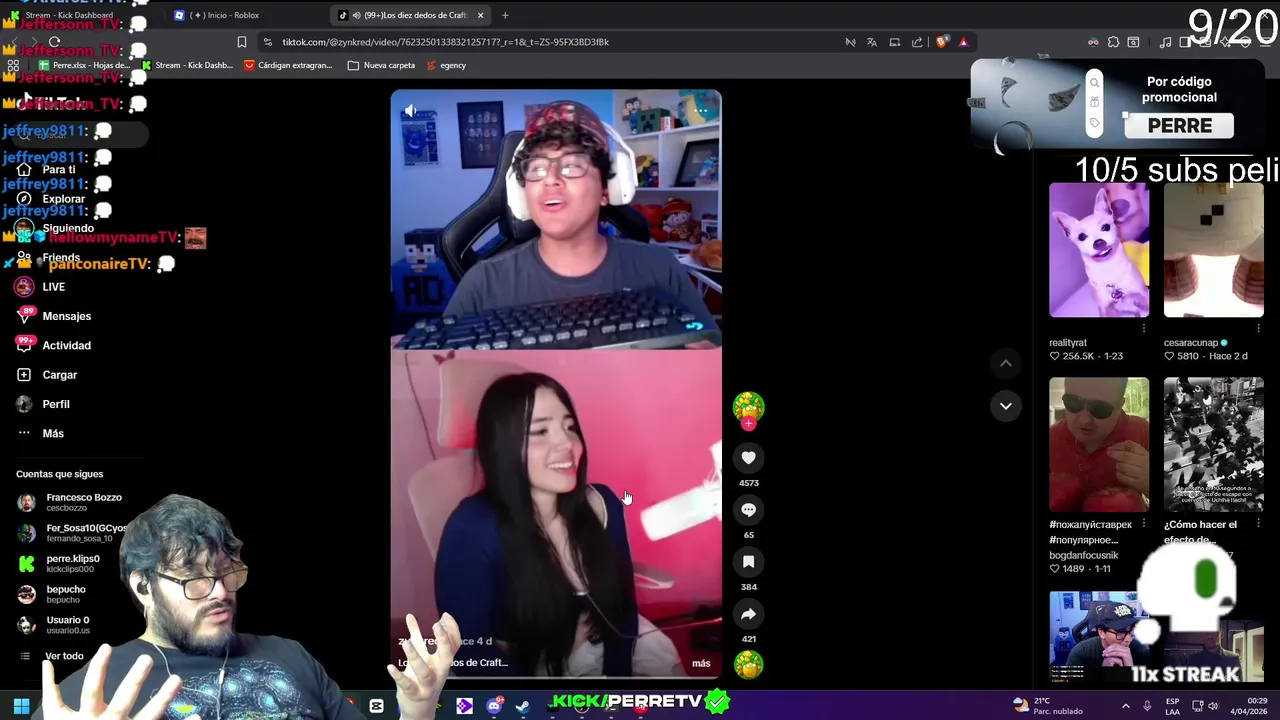Open Explorar in the TikTok sidebar

(64, 199)
